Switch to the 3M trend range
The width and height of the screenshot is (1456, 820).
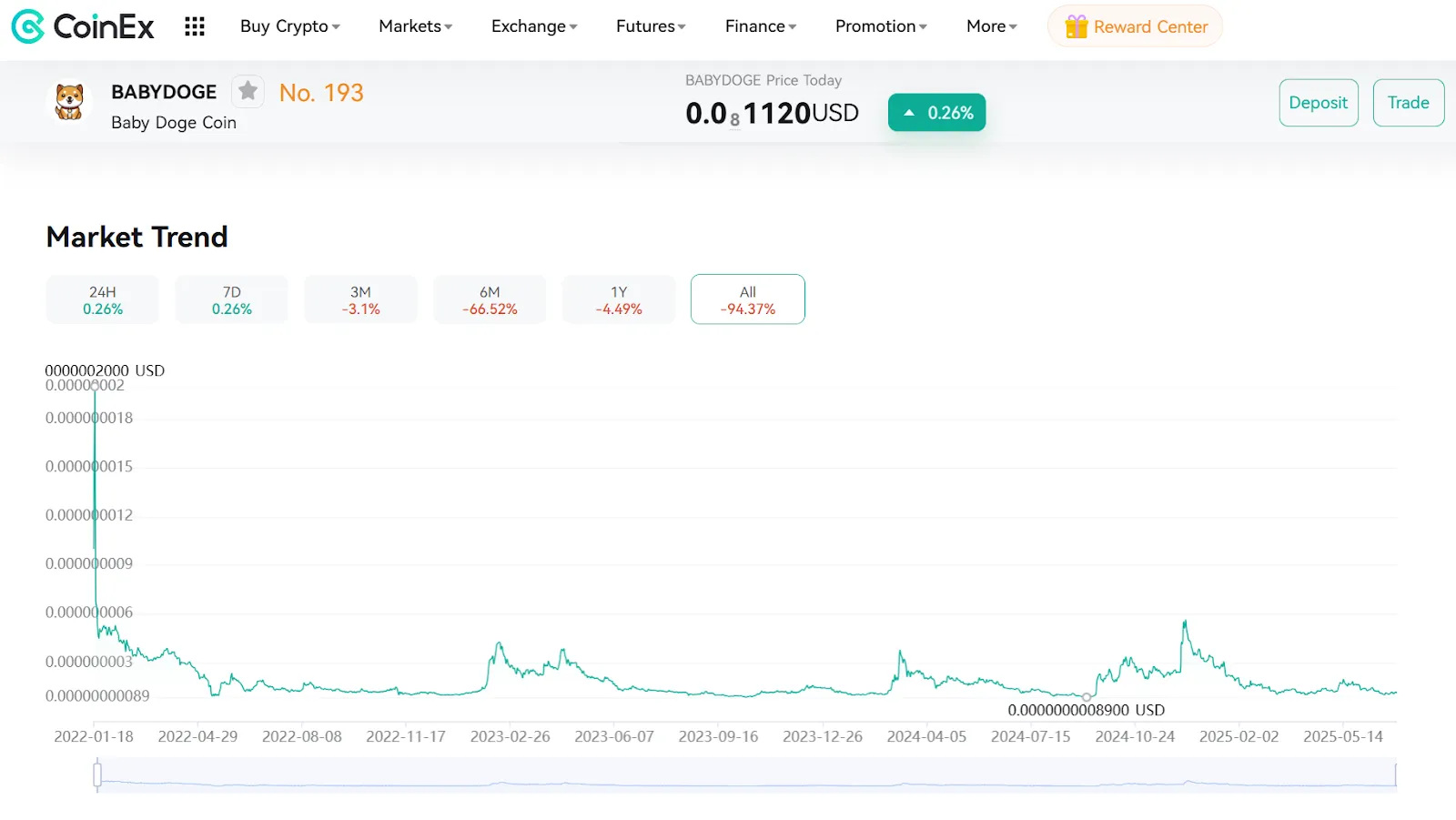(x=361, y=299)
